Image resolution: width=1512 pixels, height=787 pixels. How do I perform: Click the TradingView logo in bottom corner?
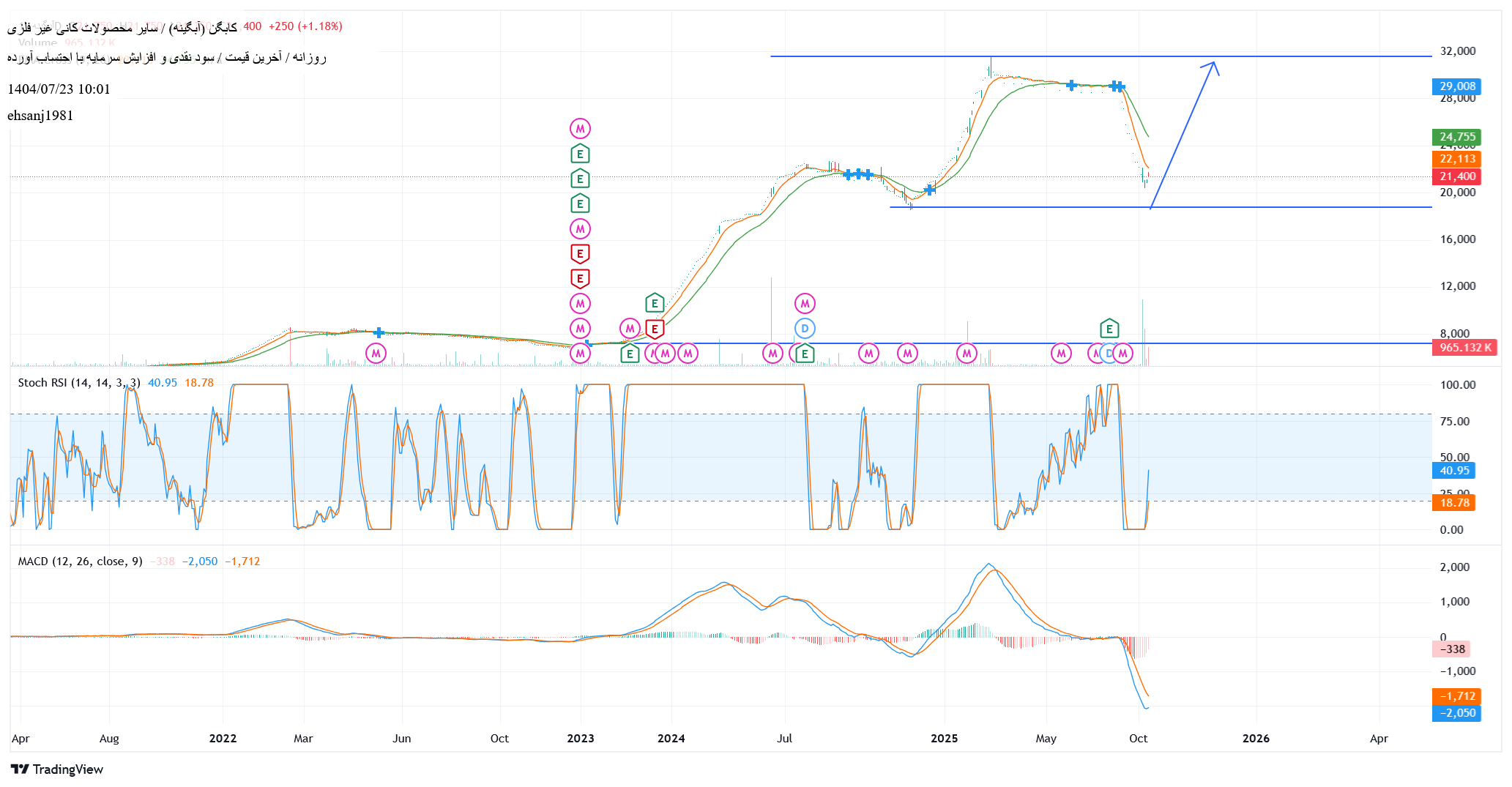point(57,769)
